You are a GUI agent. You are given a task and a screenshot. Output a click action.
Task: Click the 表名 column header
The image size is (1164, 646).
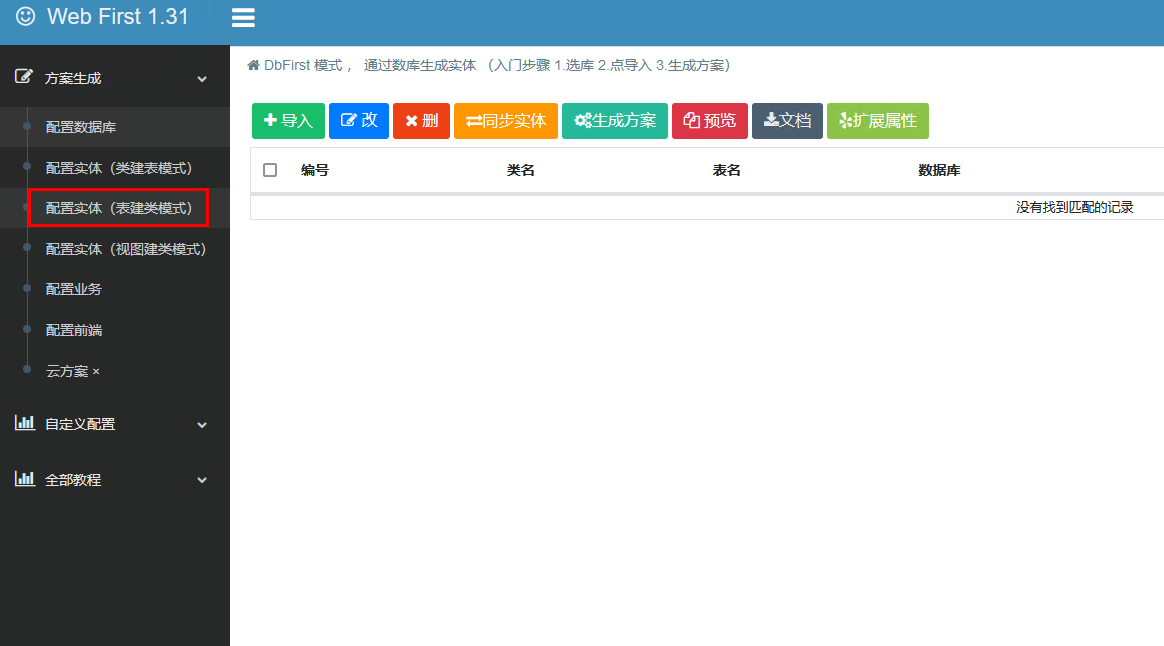(726, 170)
